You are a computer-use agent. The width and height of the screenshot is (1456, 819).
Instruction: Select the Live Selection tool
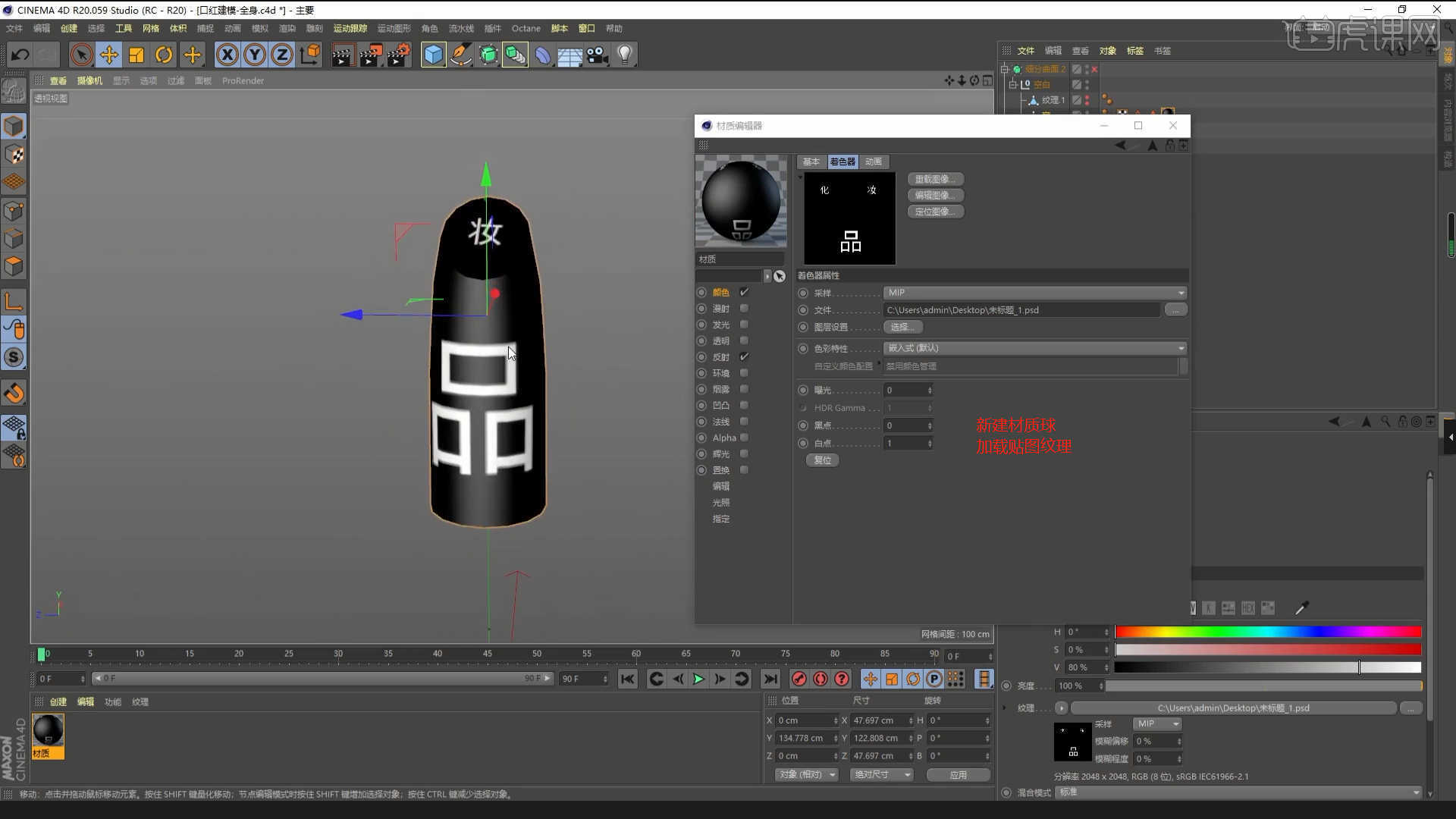[81, 55]
